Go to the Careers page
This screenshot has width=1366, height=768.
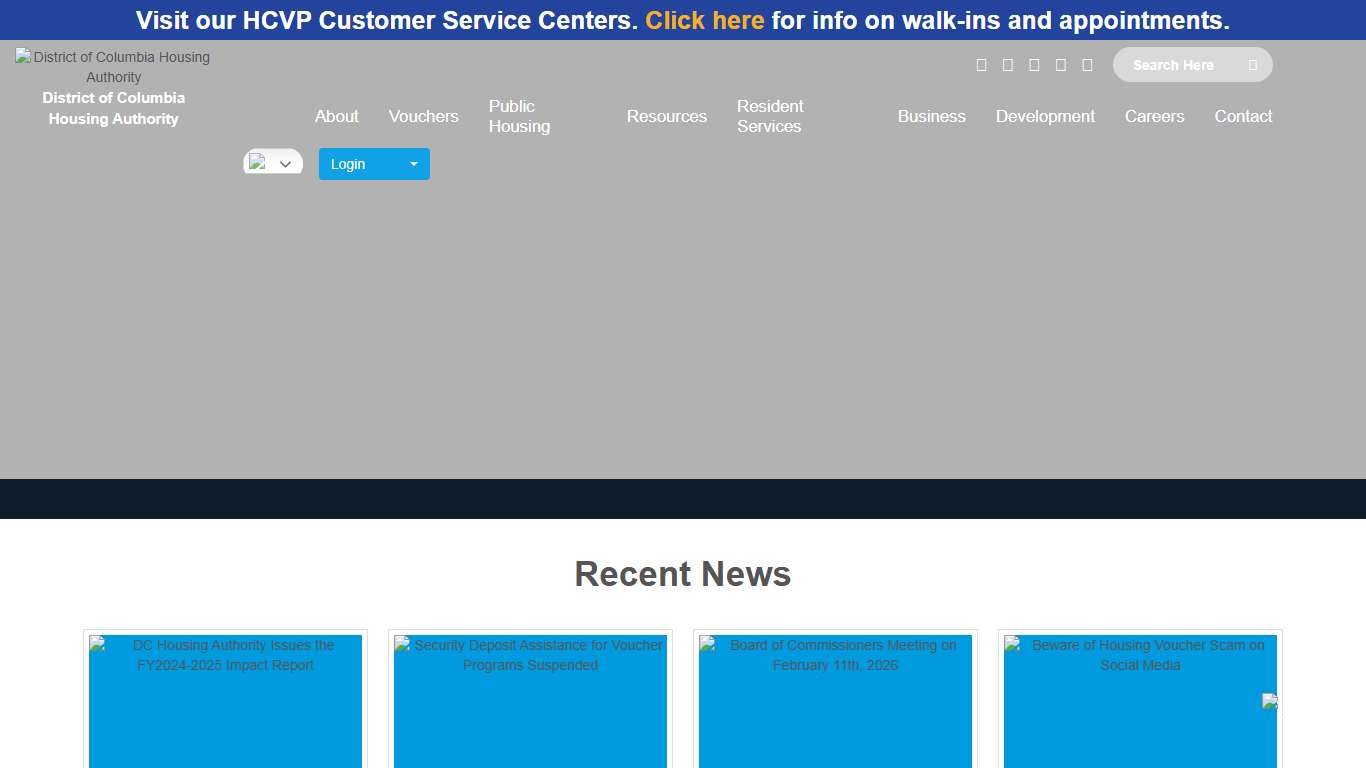click(1154, 116)
